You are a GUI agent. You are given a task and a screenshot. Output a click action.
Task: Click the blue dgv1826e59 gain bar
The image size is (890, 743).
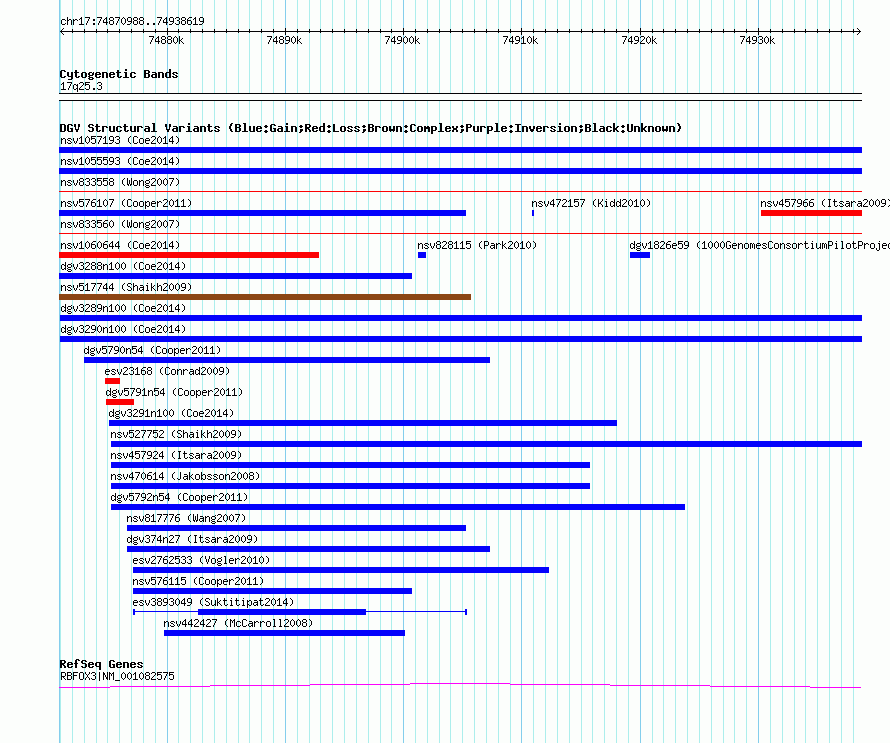[x=640, y=255]
